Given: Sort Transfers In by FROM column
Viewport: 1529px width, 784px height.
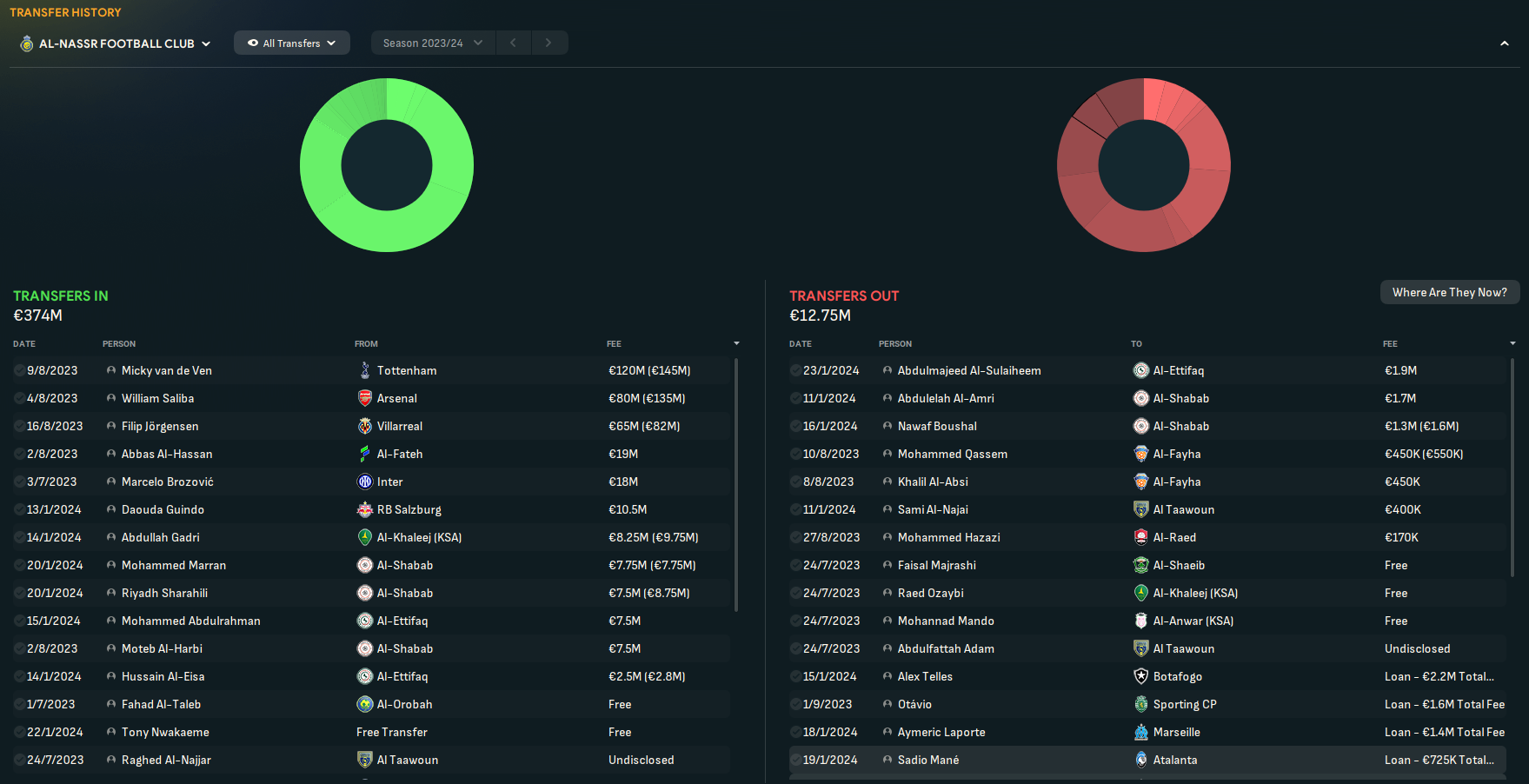Looking at the screenshot, I should pyautogui.click(x=366, y=344).
